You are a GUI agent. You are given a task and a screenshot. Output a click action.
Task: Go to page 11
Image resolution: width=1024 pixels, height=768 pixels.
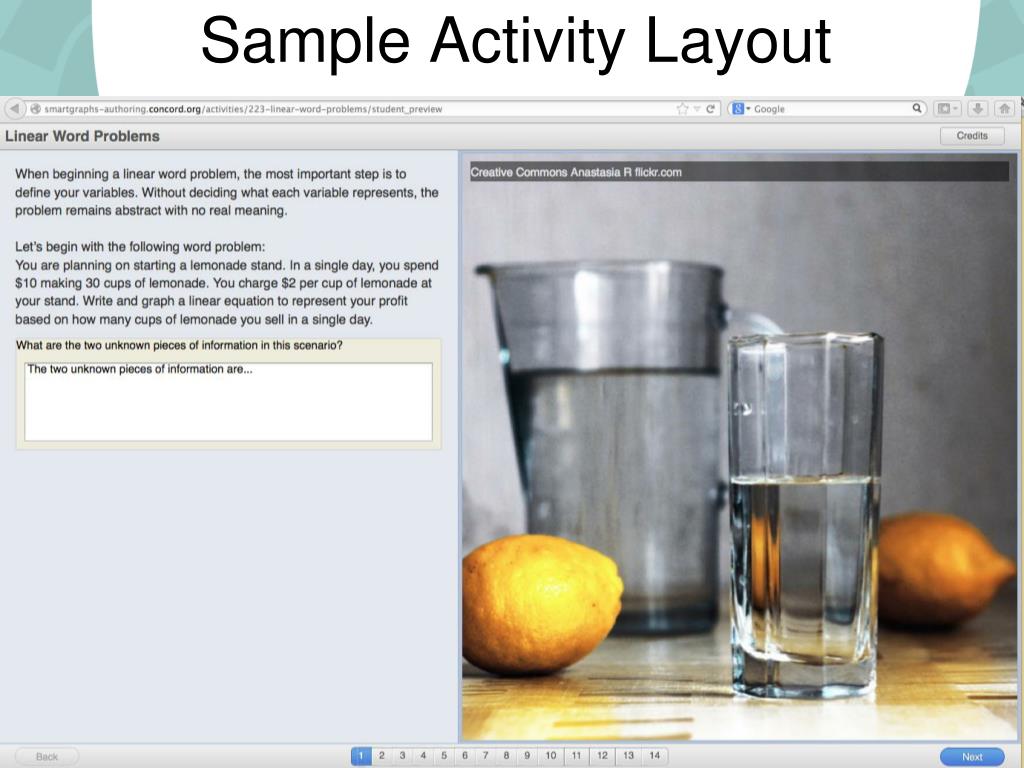point(577,756)
